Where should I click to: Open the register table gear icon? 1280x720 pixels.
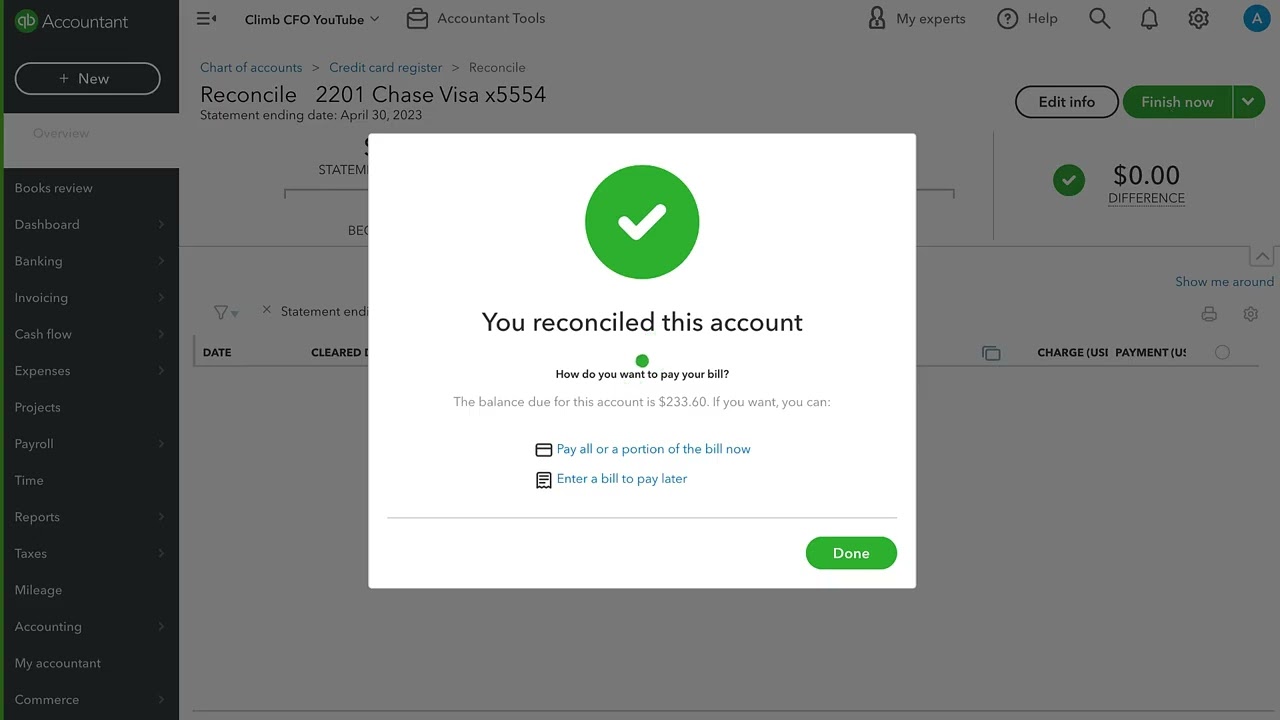pos(1250,313)
